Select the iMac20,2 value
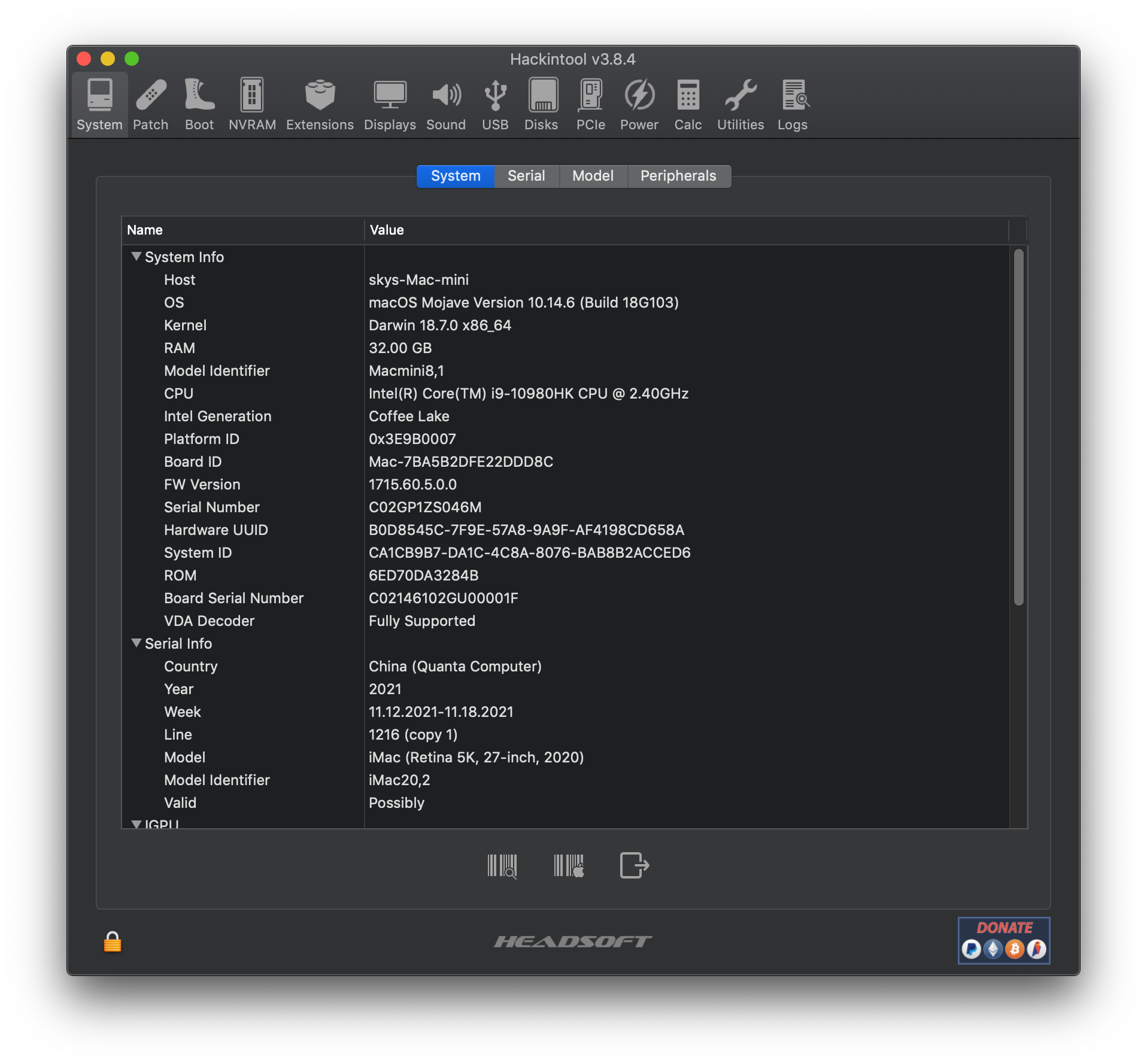 399,780
